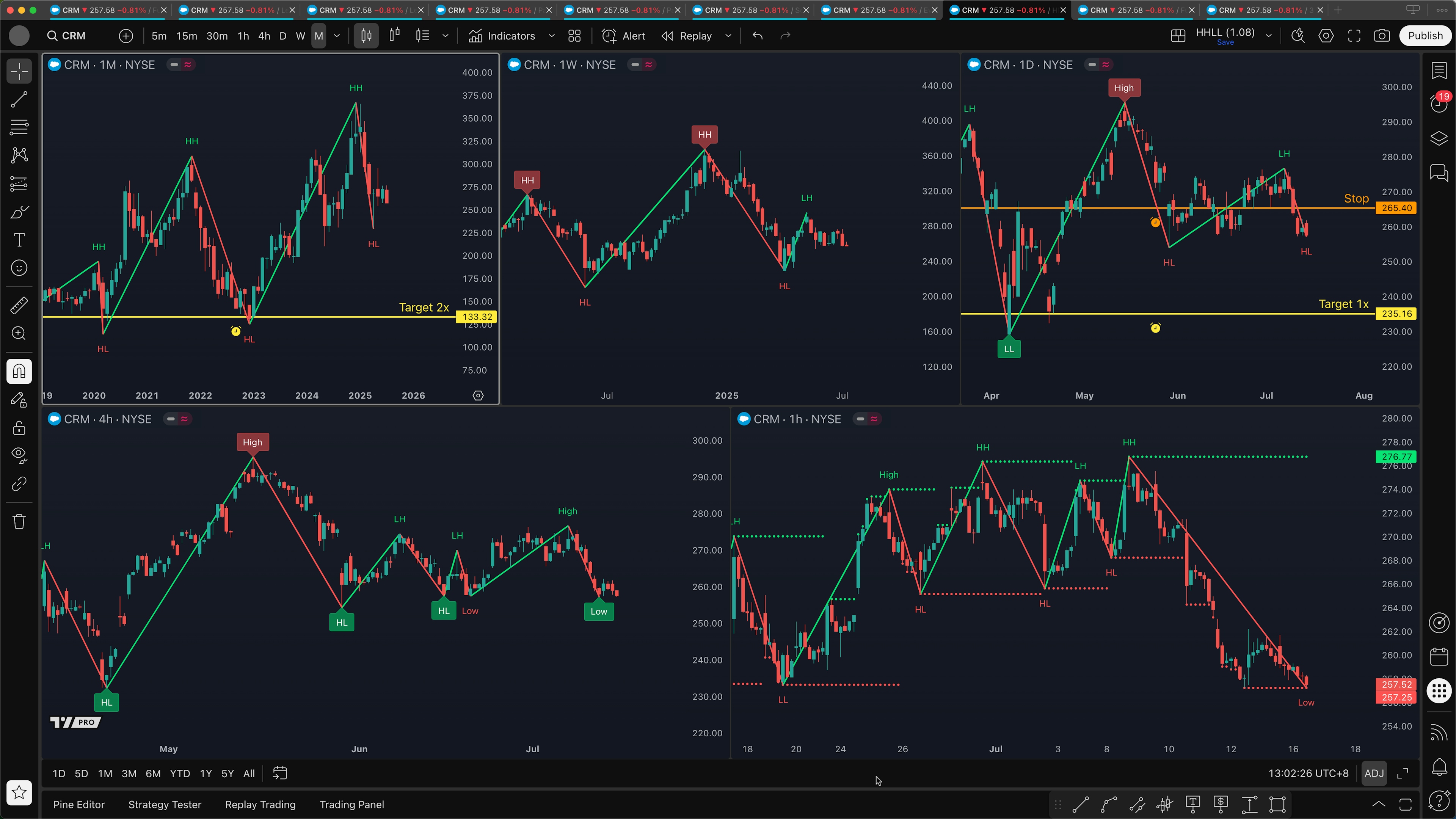Open the layout setup grid icon
Image resolution: width=1456 pixels, height=819 pixels.
[1178, 36]
